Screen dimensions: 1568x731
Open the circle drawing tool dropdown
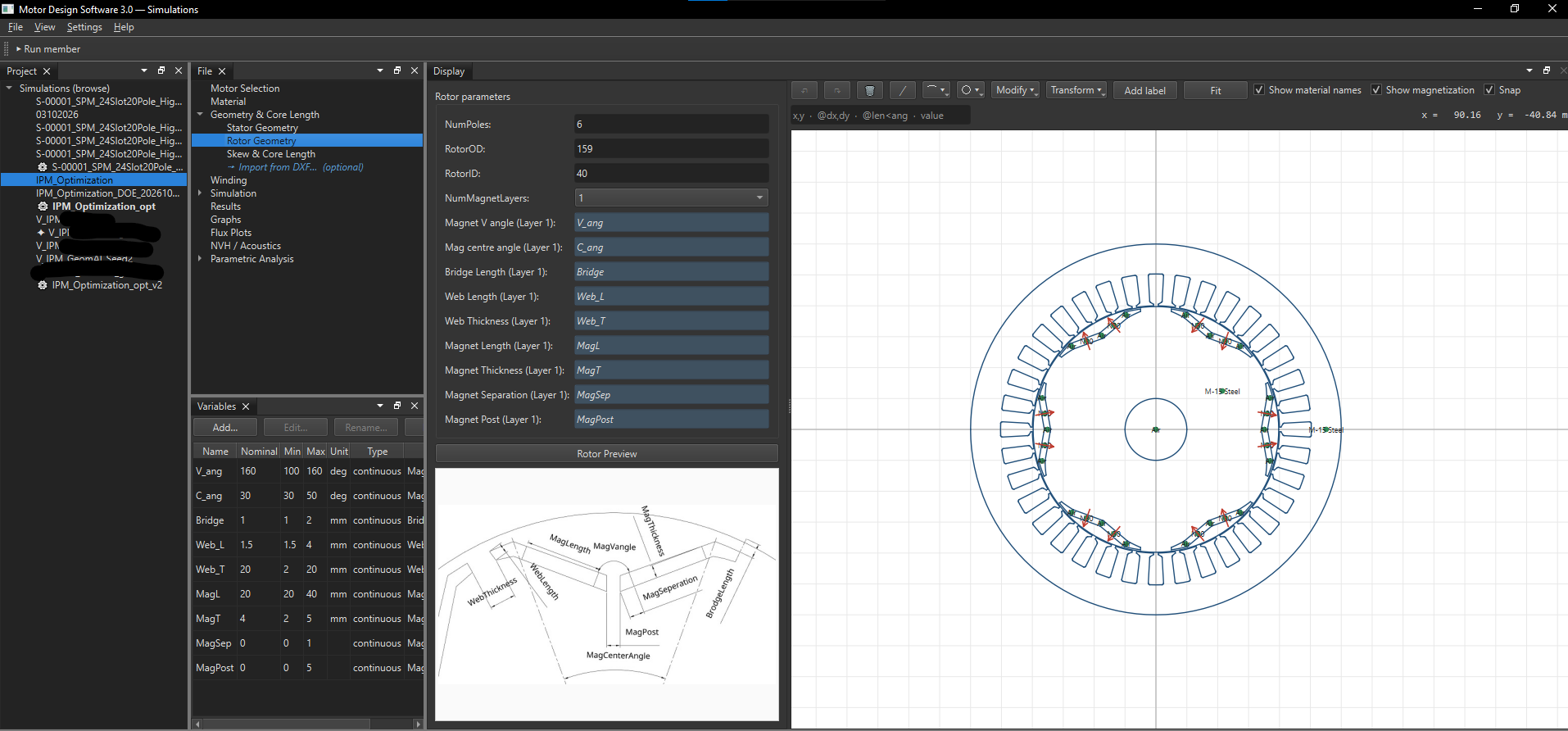tap(971, 90)
